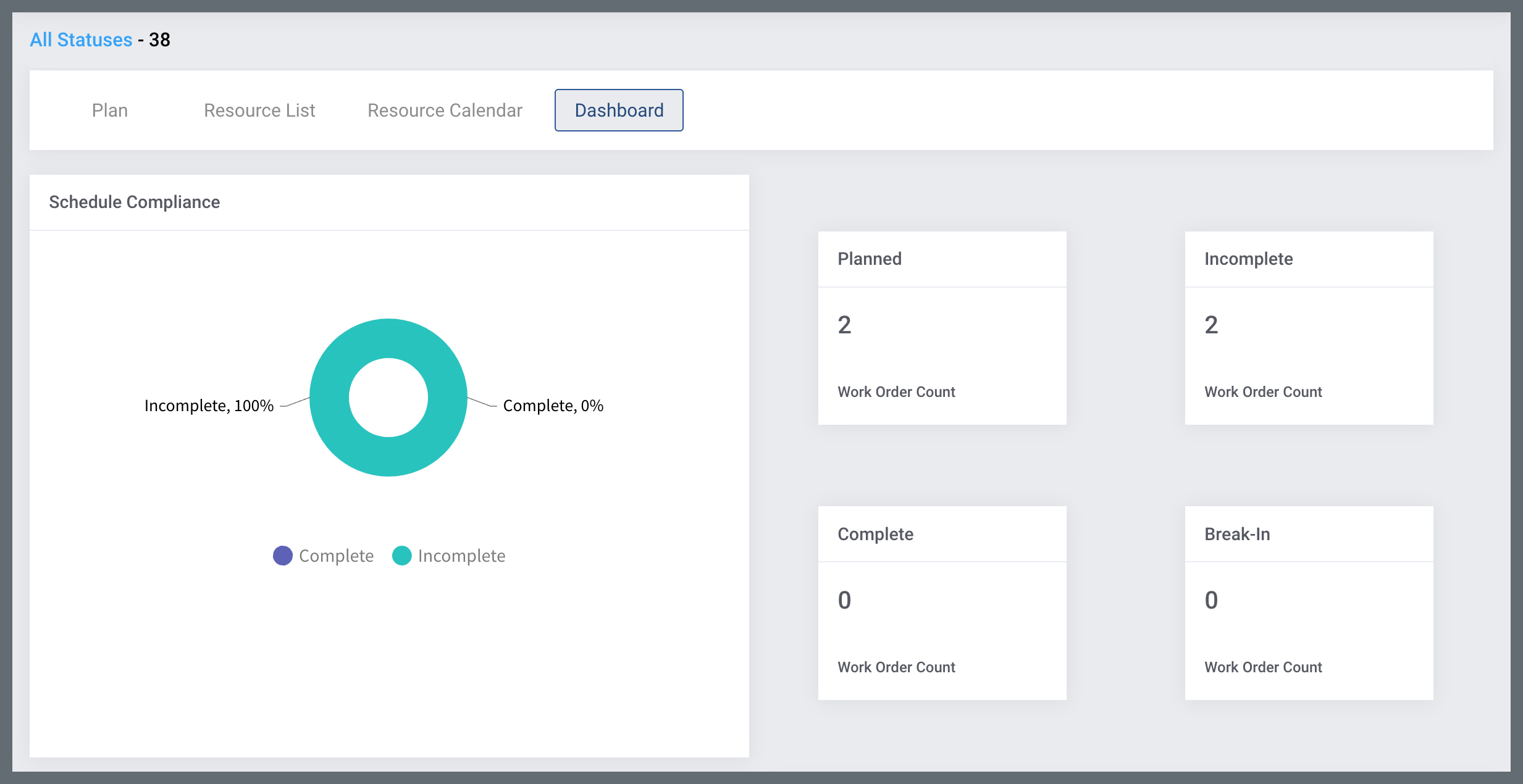1523x784 pixels.
Task: Click the Complete legend label
Action: coord(336,556)
